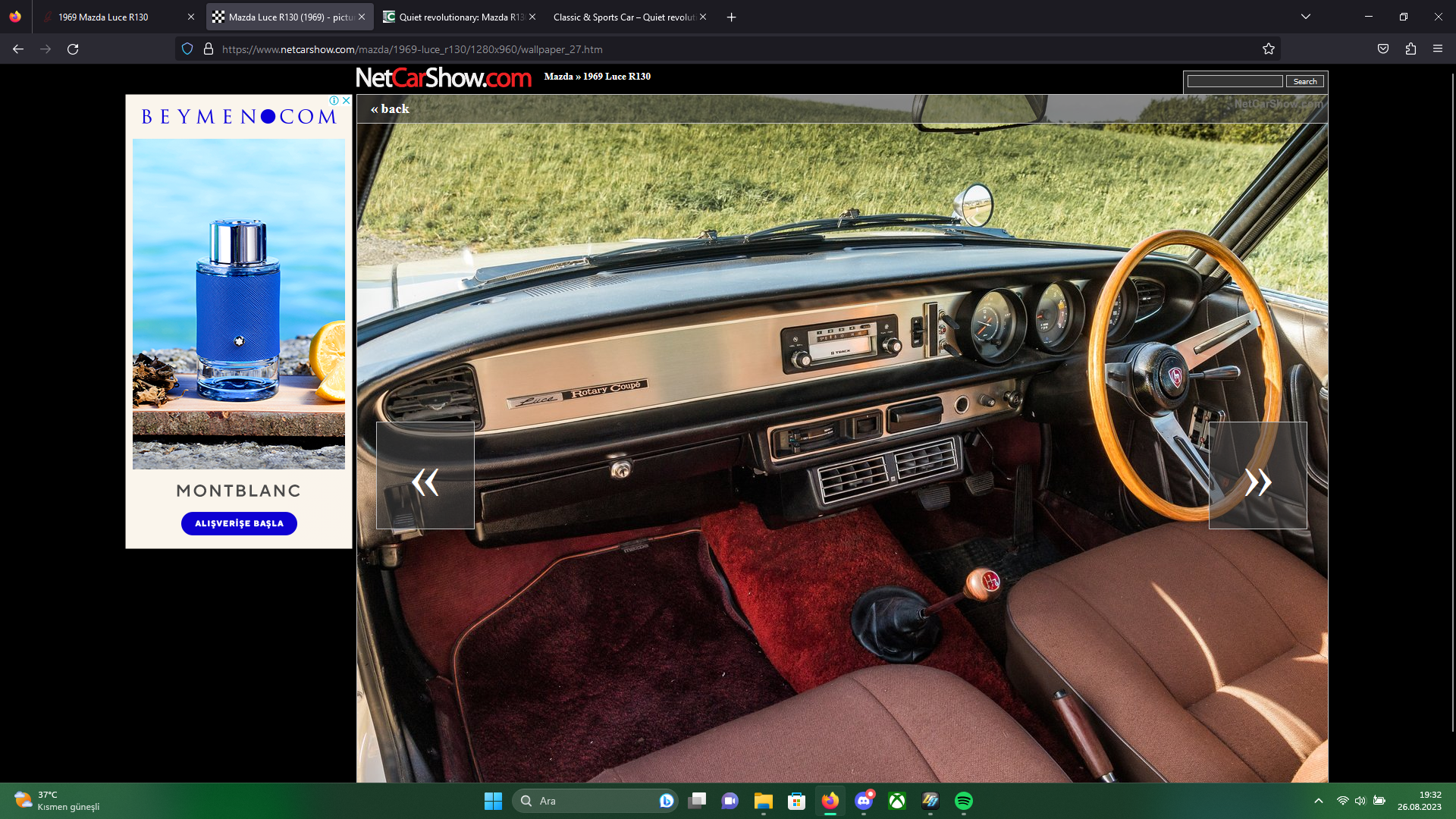Image resolution: width=1456 pixels, height=819 pixels.
Task: Open Firefox application menu
Action: pos(1438,49)
